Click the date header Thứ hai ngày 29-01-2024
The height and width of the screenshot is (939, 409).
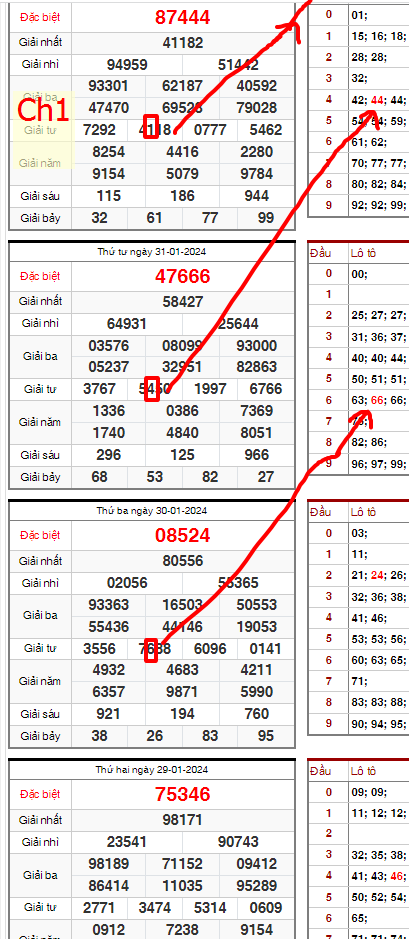click(x=152, y=770)
